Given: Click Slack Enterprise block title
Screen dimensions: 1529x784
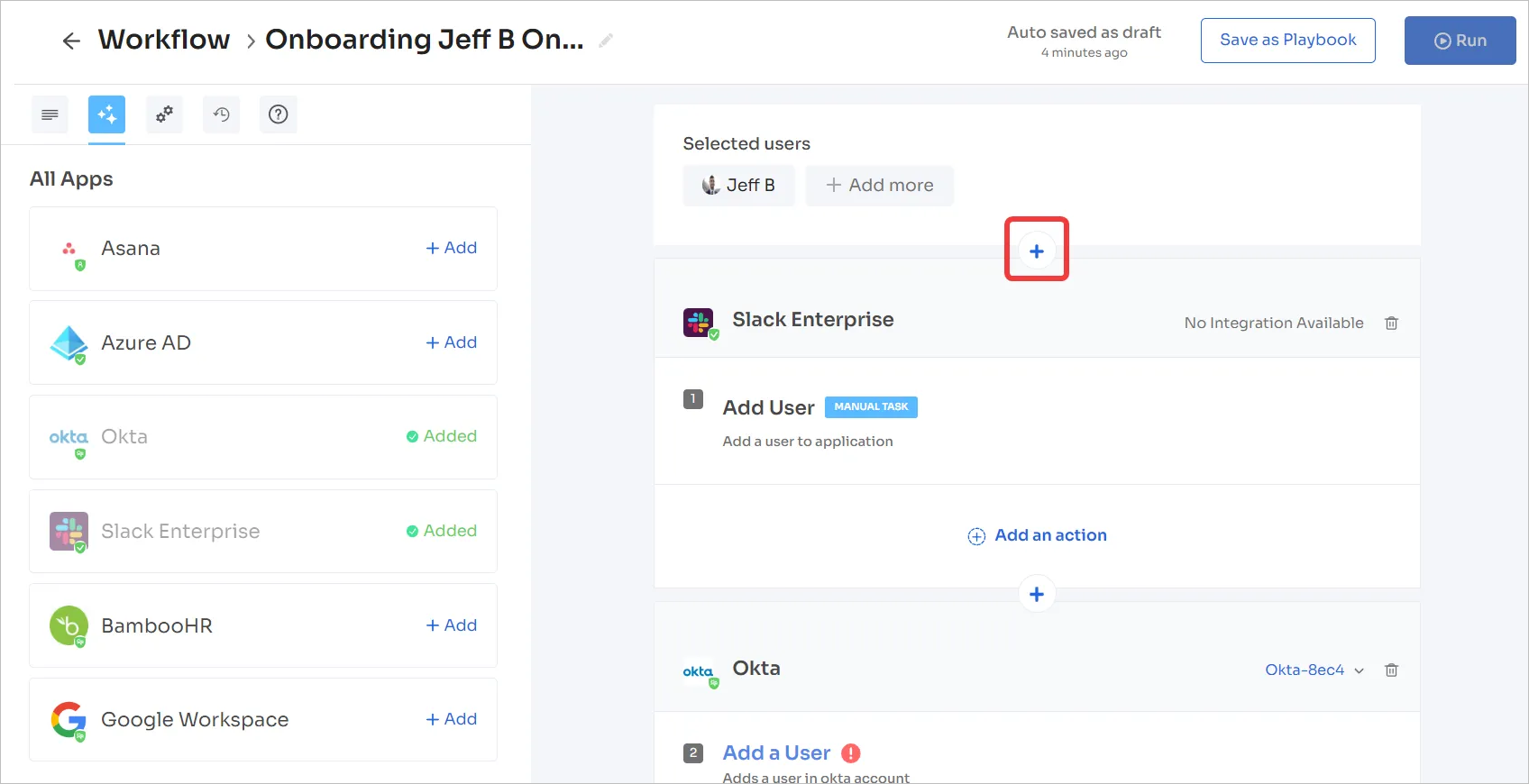Looking at the screenshot, I should 813,319.
